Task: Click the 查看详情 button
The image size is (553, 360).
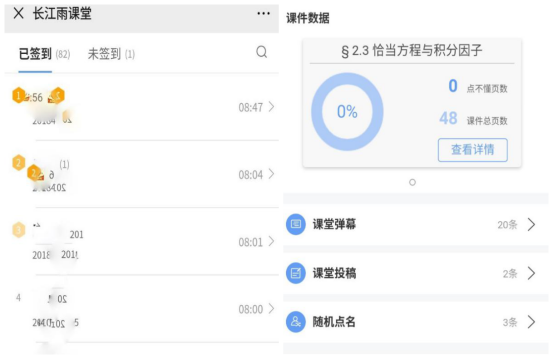Action: [473, 150]
